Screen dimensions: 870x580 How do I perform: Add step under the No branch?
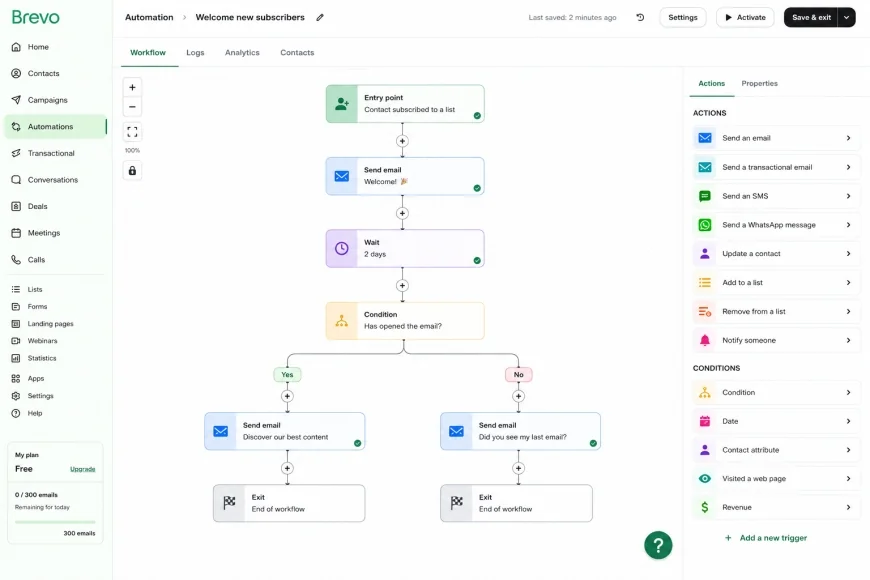coord(518,396)
